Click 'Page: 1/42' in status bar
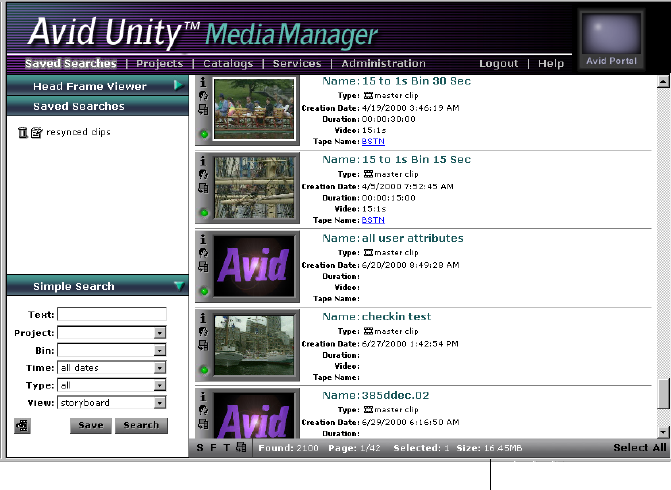 click(354, 448)
